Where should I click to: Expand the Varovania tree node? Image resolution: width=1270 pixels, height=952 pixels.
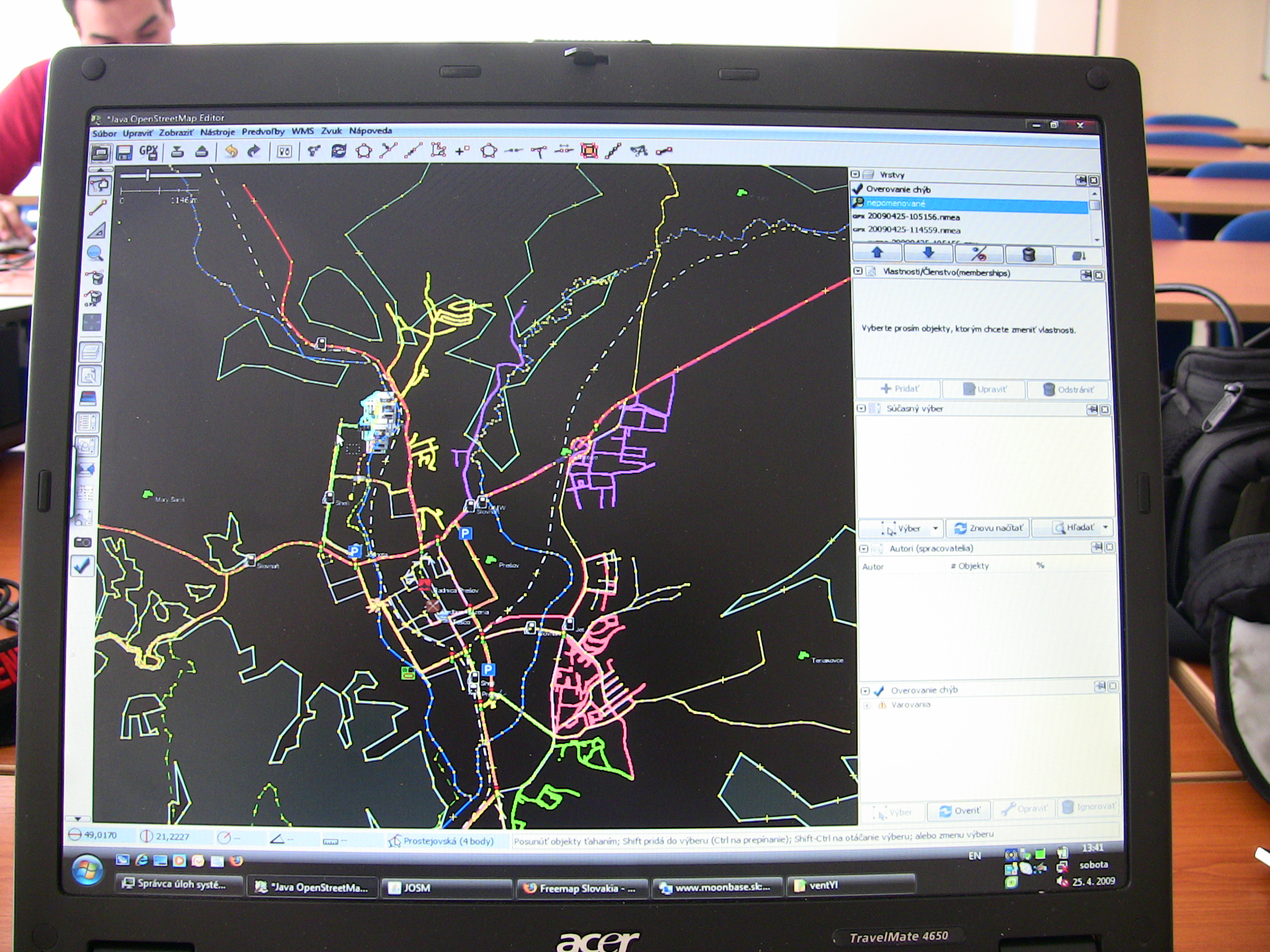tap(867, 705)
